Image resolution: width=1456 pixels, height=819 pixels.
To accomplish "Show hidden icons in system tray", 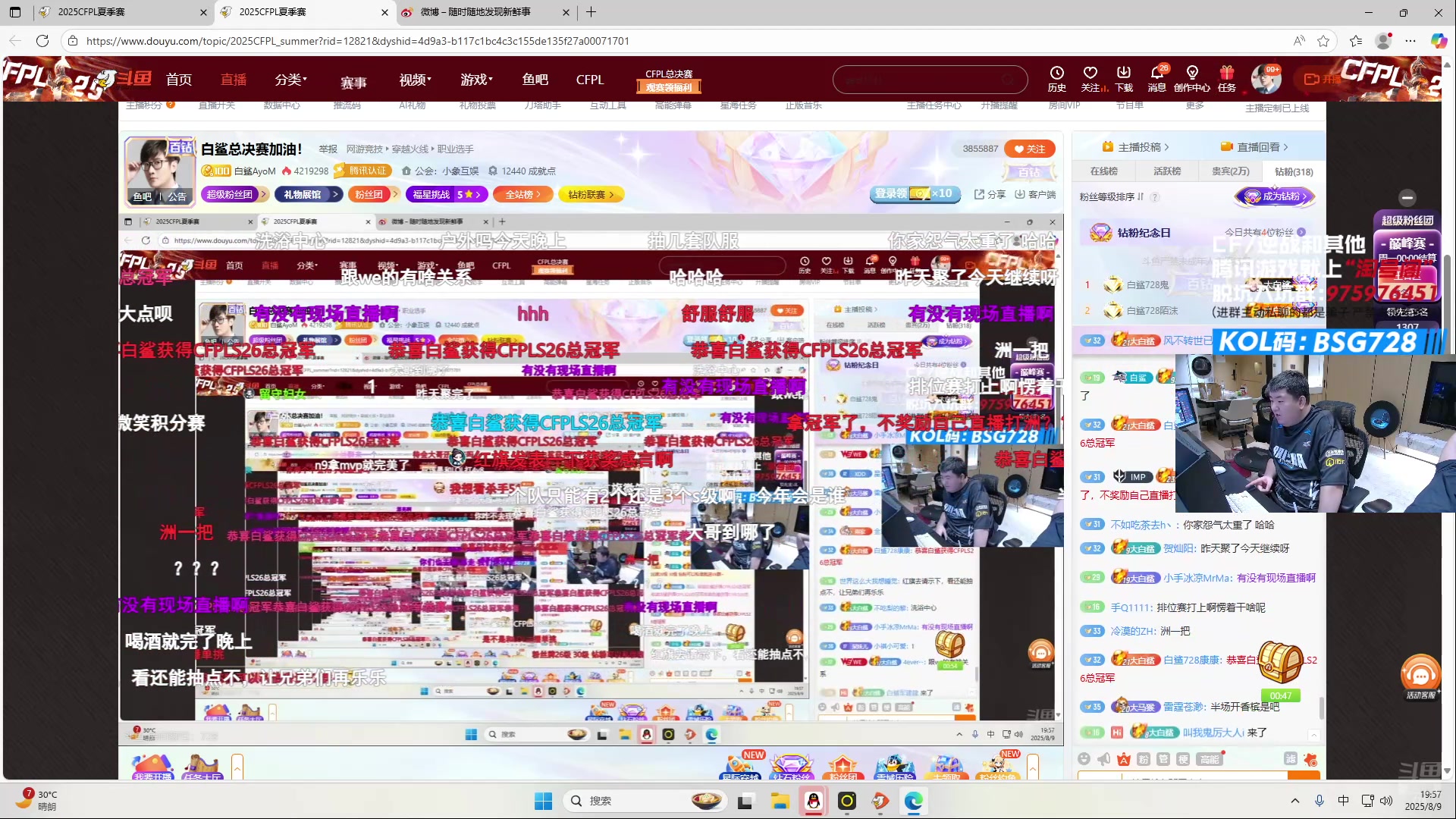I will tap(1295, 801).
